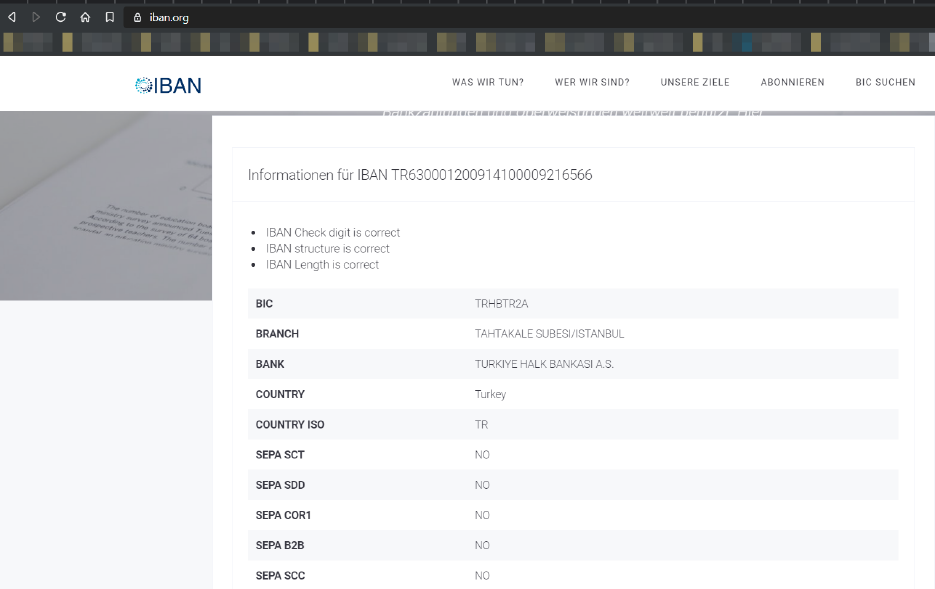Select the BIC value TRHBTR2A
The width and height of the screenshot is (935, 589).
pyautogui.click(x=501, y=303)
